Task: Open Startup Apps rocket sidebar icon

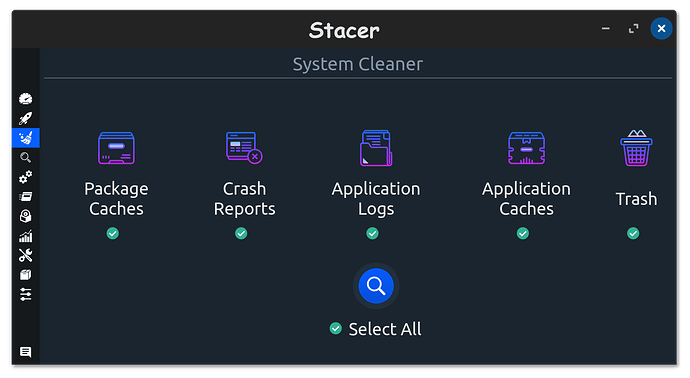Action: [x=26, y=118]
